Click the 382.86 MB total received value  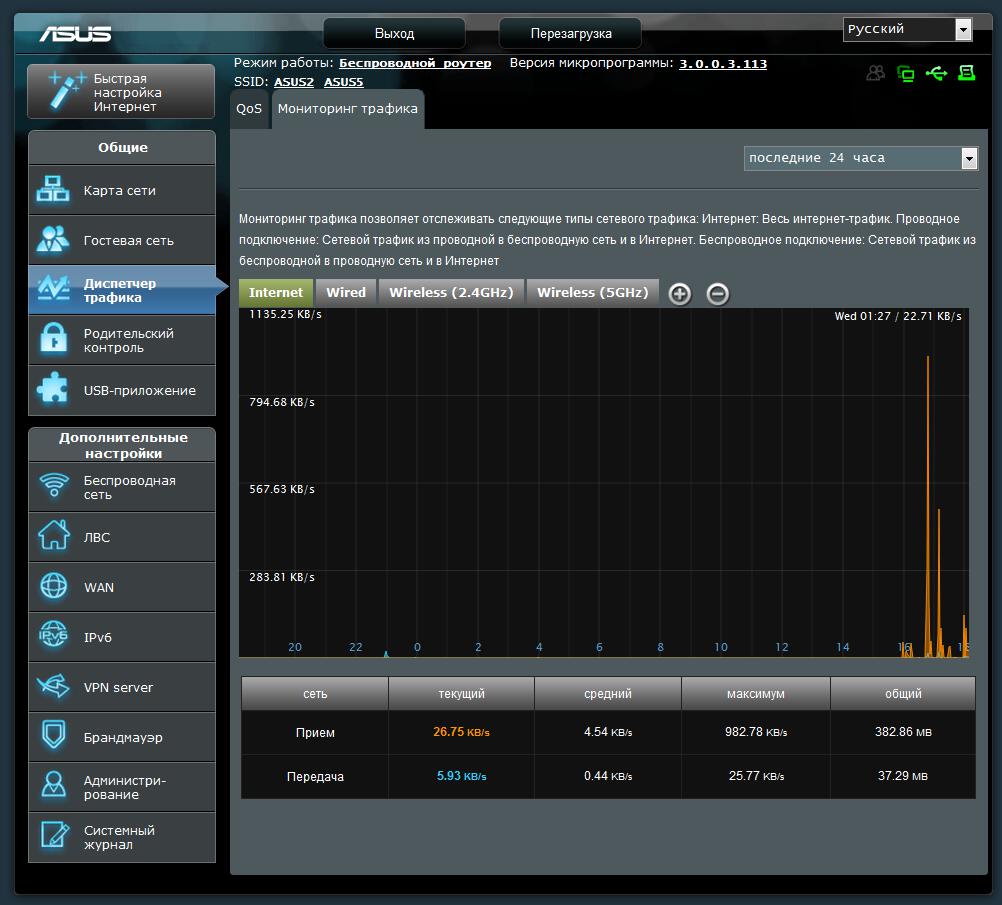click(x=903, y=732)
